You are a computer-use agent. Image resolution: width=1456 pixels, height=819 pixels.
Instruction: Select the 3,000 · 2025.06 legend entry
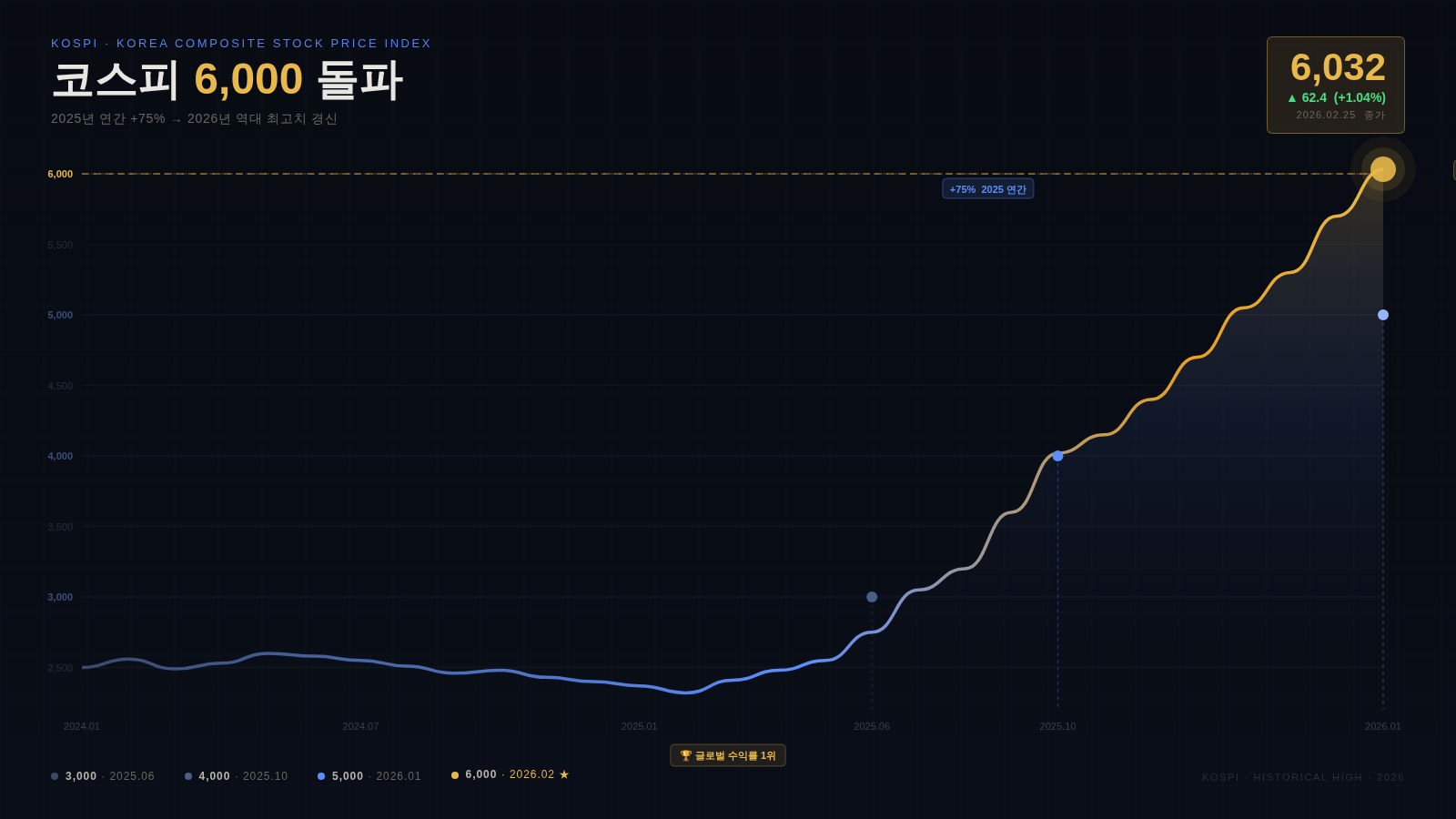click(103, 776)
